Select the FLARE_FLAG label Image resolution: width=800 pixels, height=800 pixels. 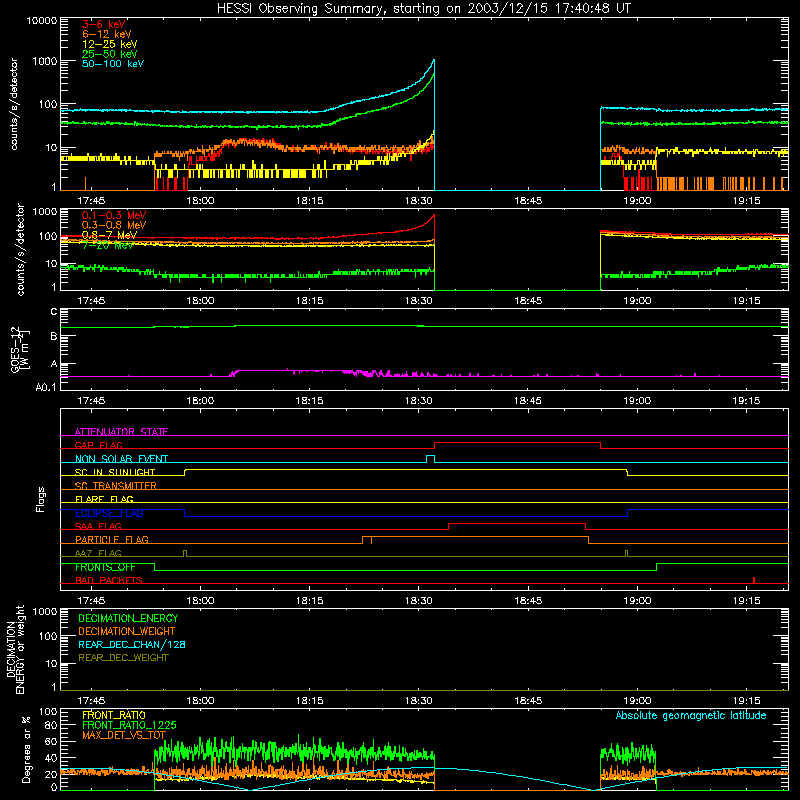(x=104, y=499)
